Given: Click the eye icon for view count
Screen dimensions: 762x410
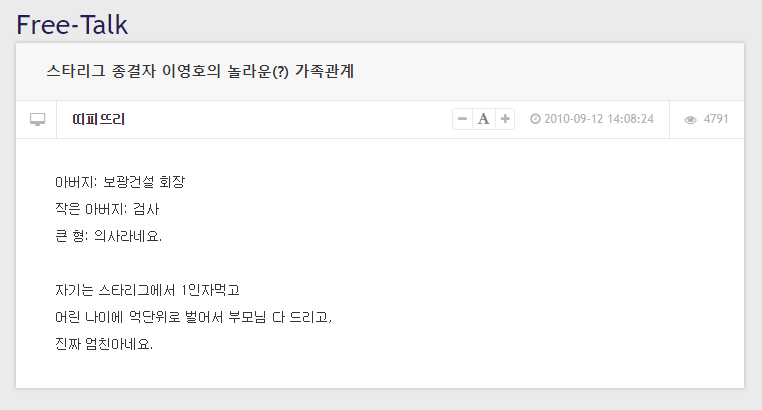Looking at the screenshot, I should point(690,120).
